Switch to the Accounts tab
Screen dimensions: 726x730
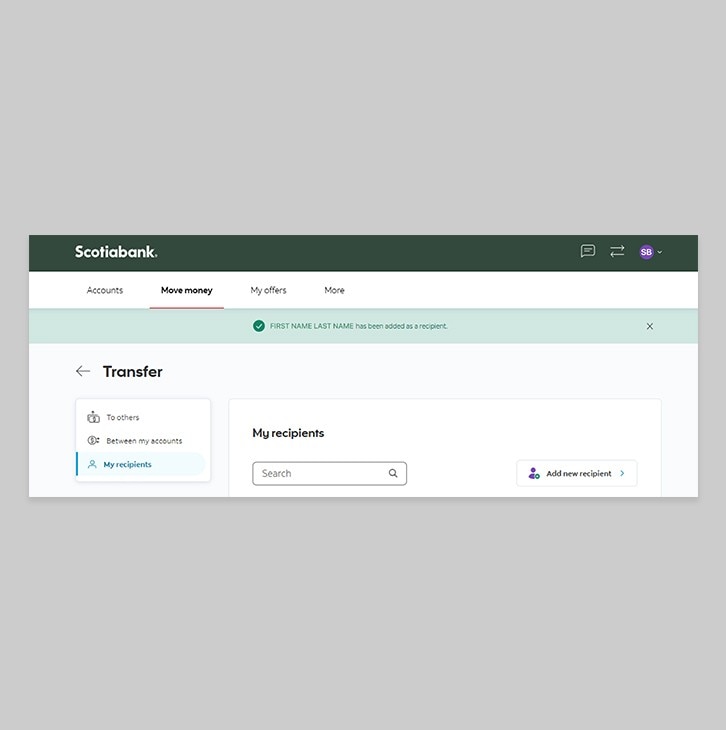pos(105,290)
